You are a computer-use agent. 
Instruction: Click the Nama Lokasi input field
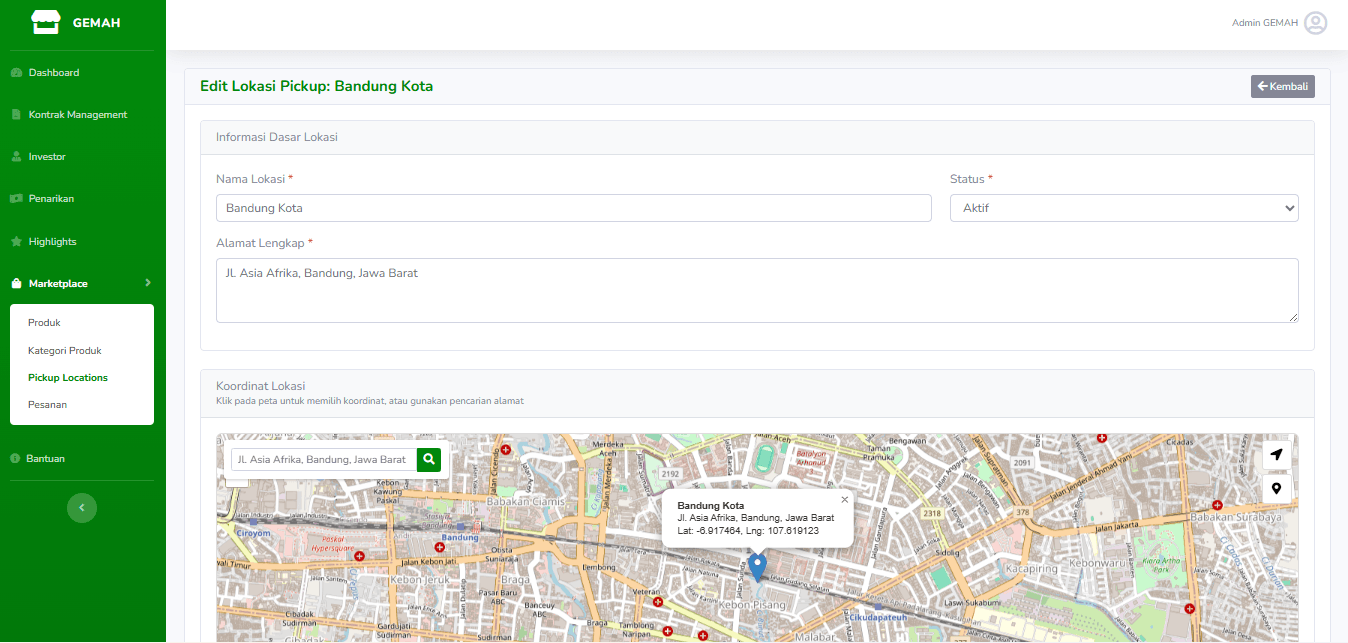pyautogui.click(x=573, y=208)
